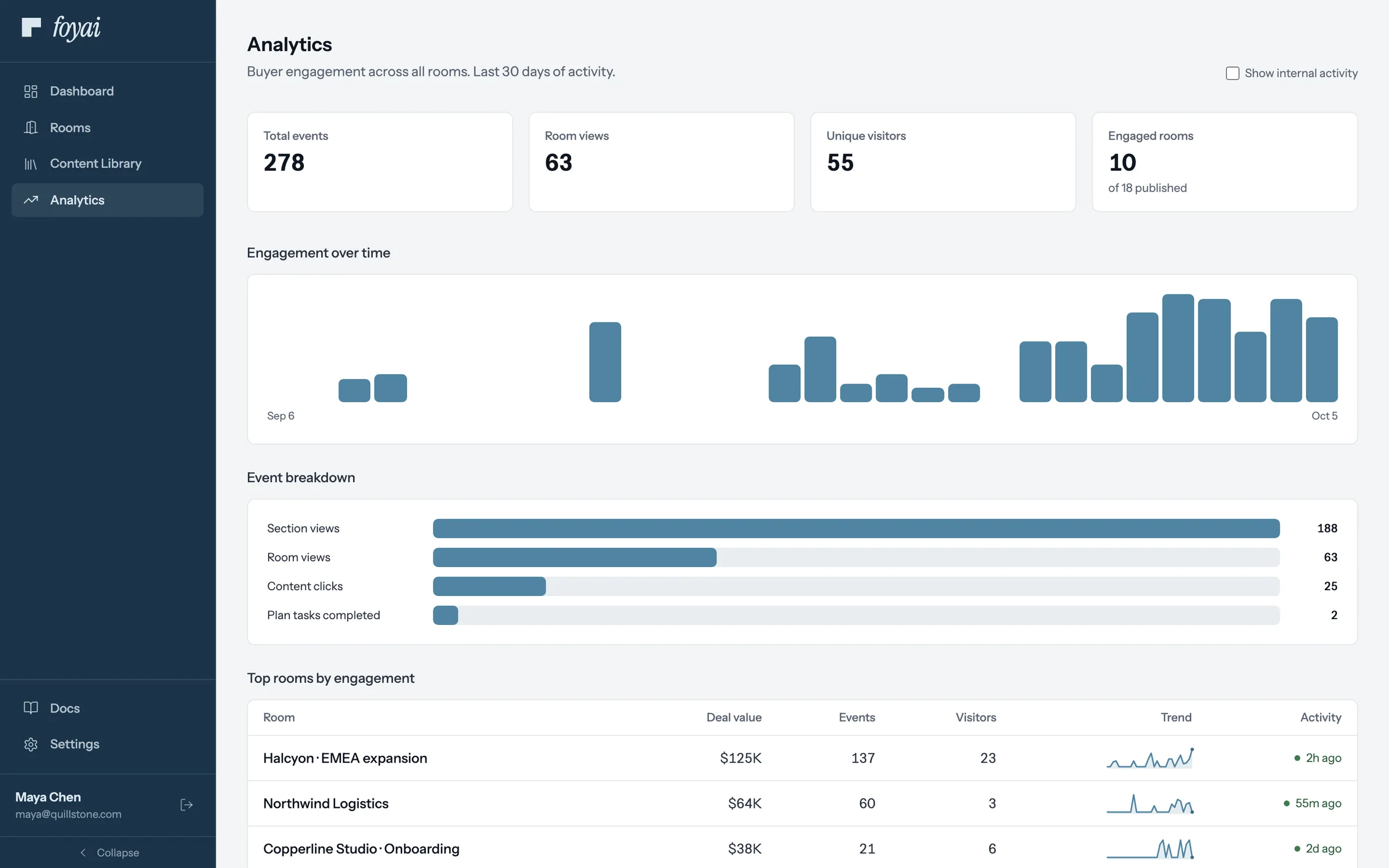Viewport: 1389px width, 868px height.
Task: Click the Visitors column header
Action: (x=976, y=718)
